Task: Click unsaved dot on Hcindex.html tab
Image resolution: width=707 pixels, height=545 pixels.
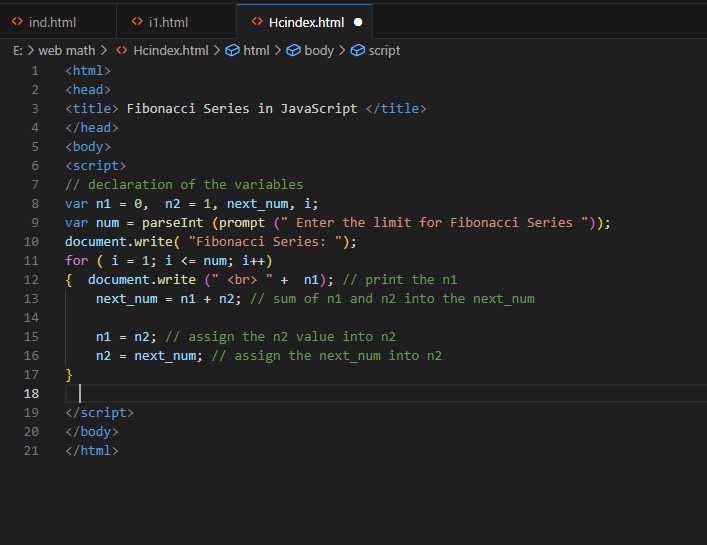Action: coord(358,22)
